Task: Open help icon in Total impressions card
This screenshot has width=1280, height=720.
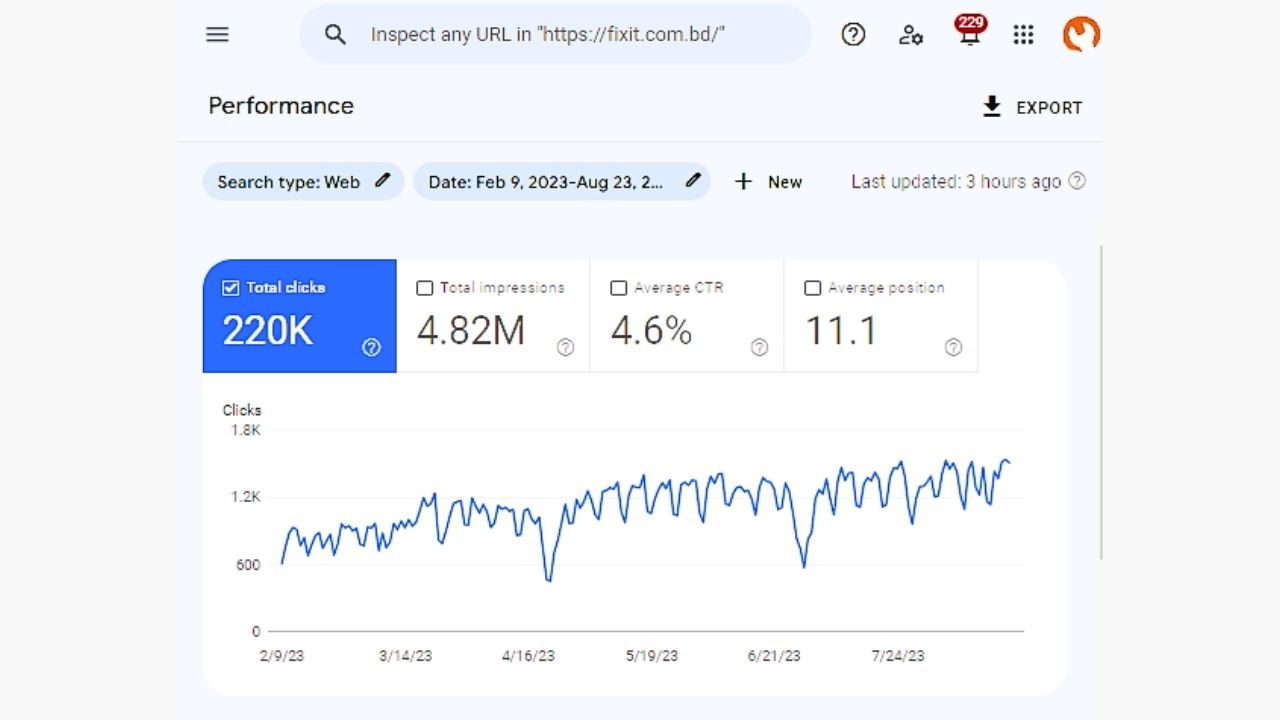Action: pos(565,347)
